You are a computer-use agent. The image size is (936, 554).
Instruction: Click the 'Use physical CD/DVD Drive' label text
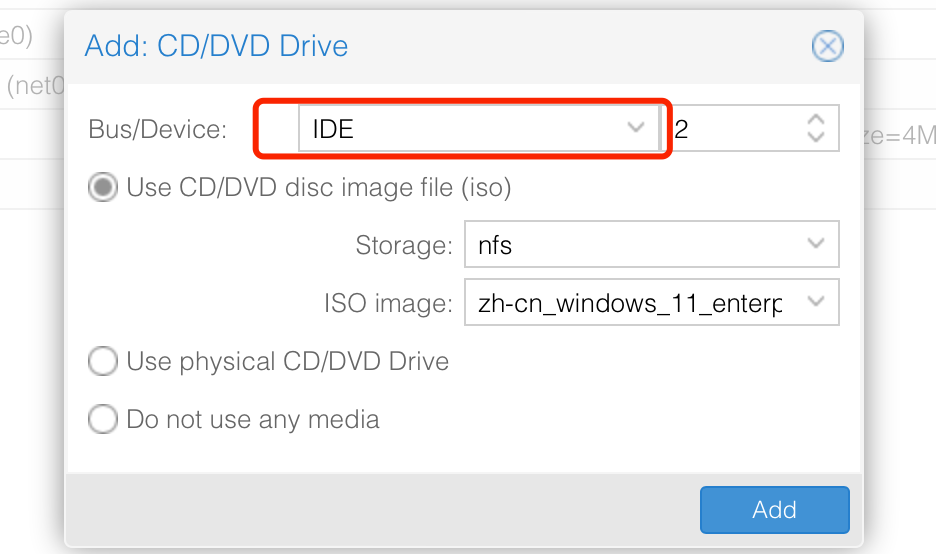click(288, 361)
